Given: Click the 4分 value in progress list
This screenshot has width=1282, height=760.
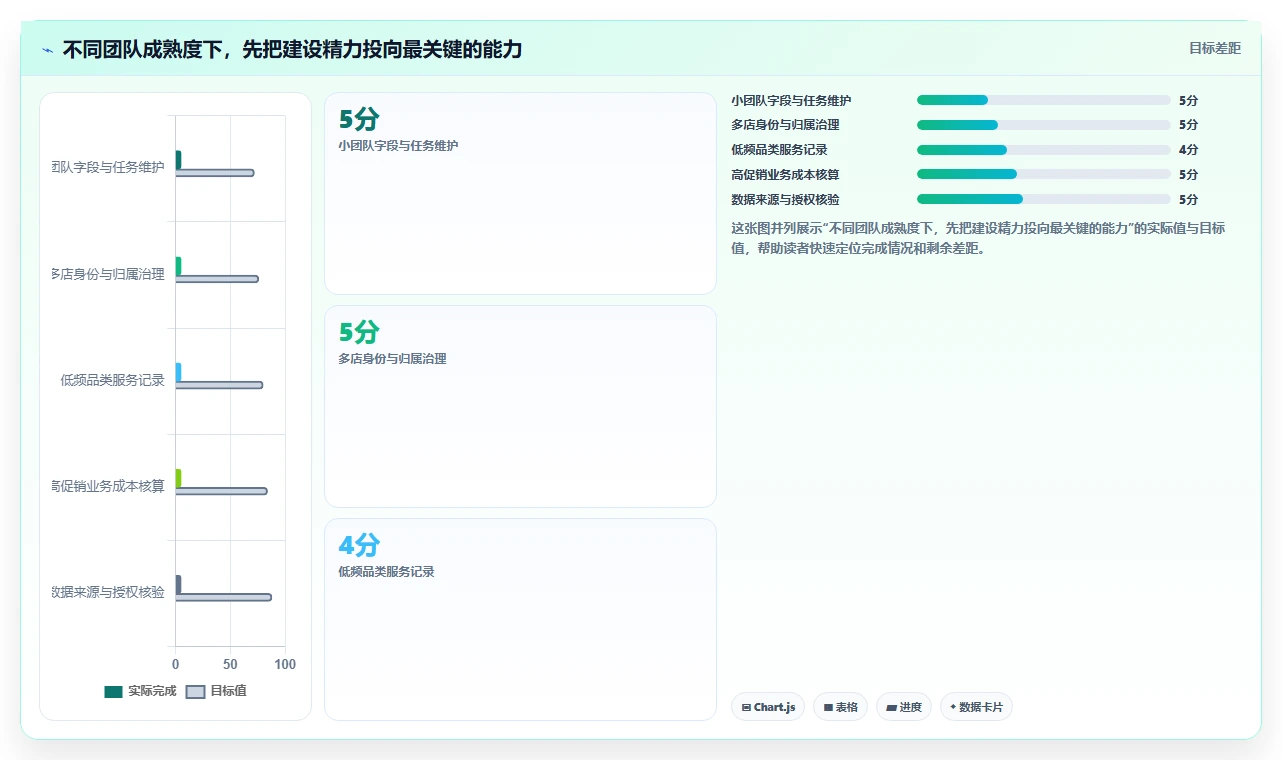Looking at the screenshot, I should [1188, 150].
